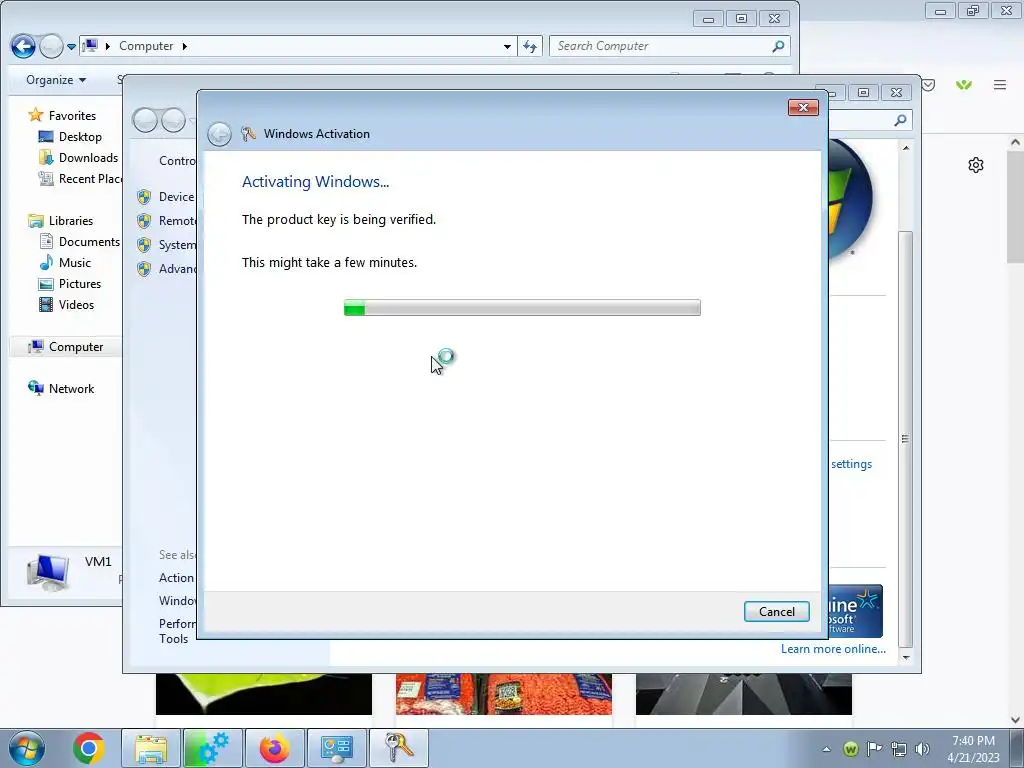Open Device Manager link in System window

pyautogui.click(x=176, y=197)
